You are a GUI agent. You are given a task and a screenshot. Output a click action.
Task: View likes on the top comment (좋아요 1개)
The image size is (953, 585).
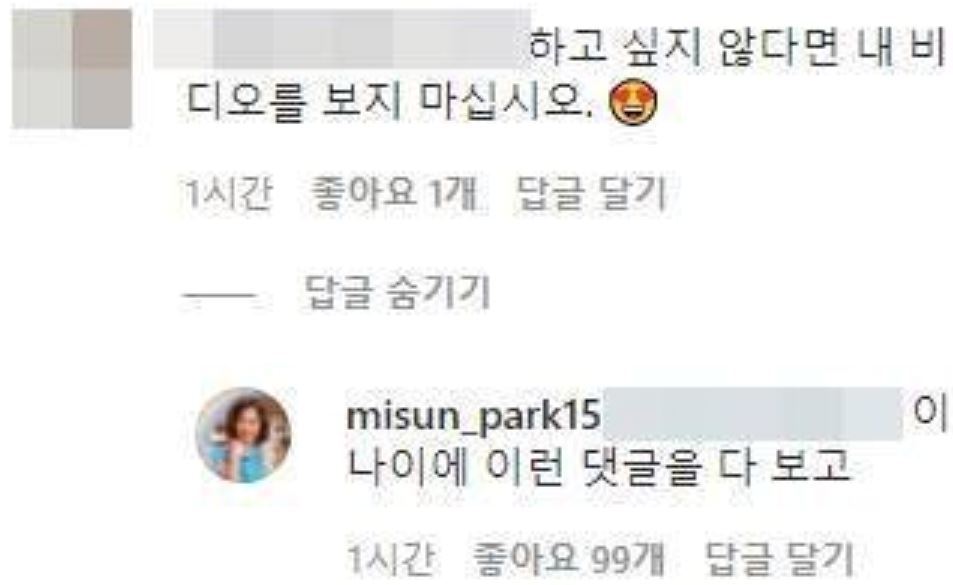pos(394,194)
